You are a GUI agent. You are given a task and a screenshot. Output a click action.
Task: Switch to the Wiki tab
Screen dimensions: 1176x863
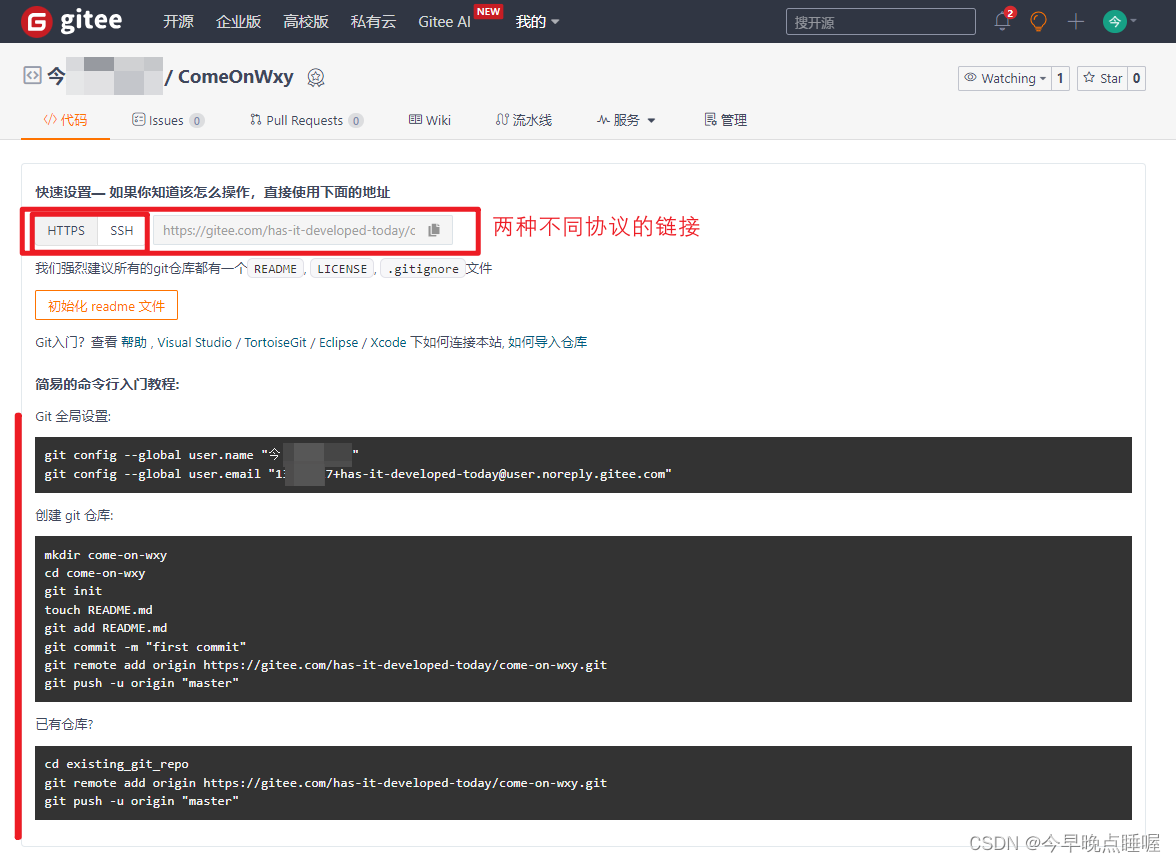coord(430,120)
